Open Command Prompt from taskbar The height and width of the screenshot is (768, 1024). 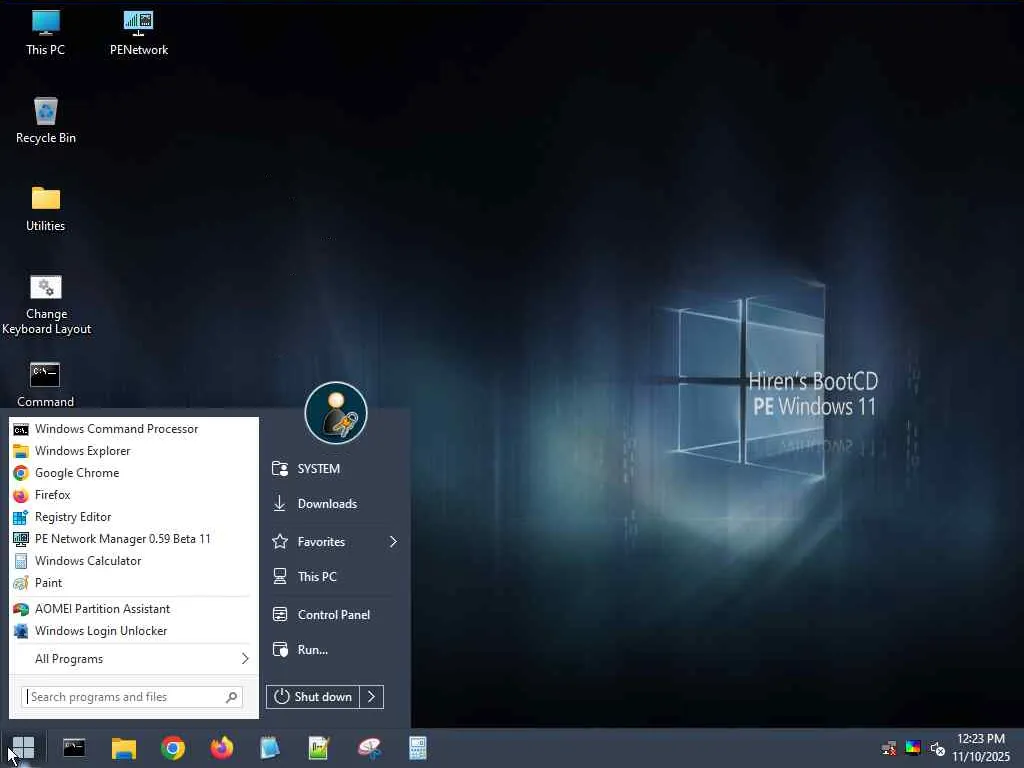(x=74, y=748)
